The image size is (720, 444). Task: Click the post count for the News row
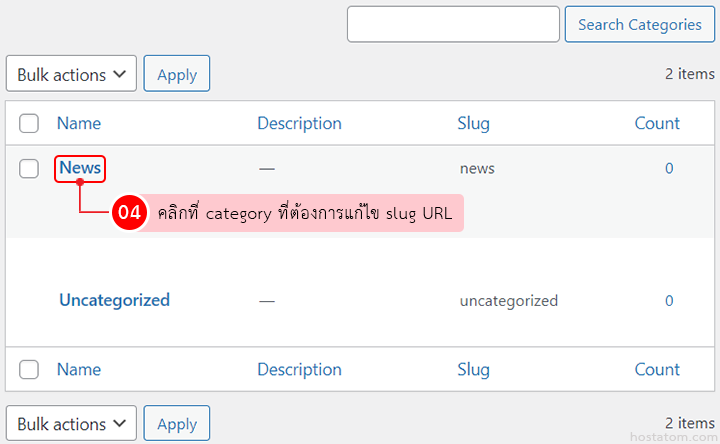tap(669, 168)
